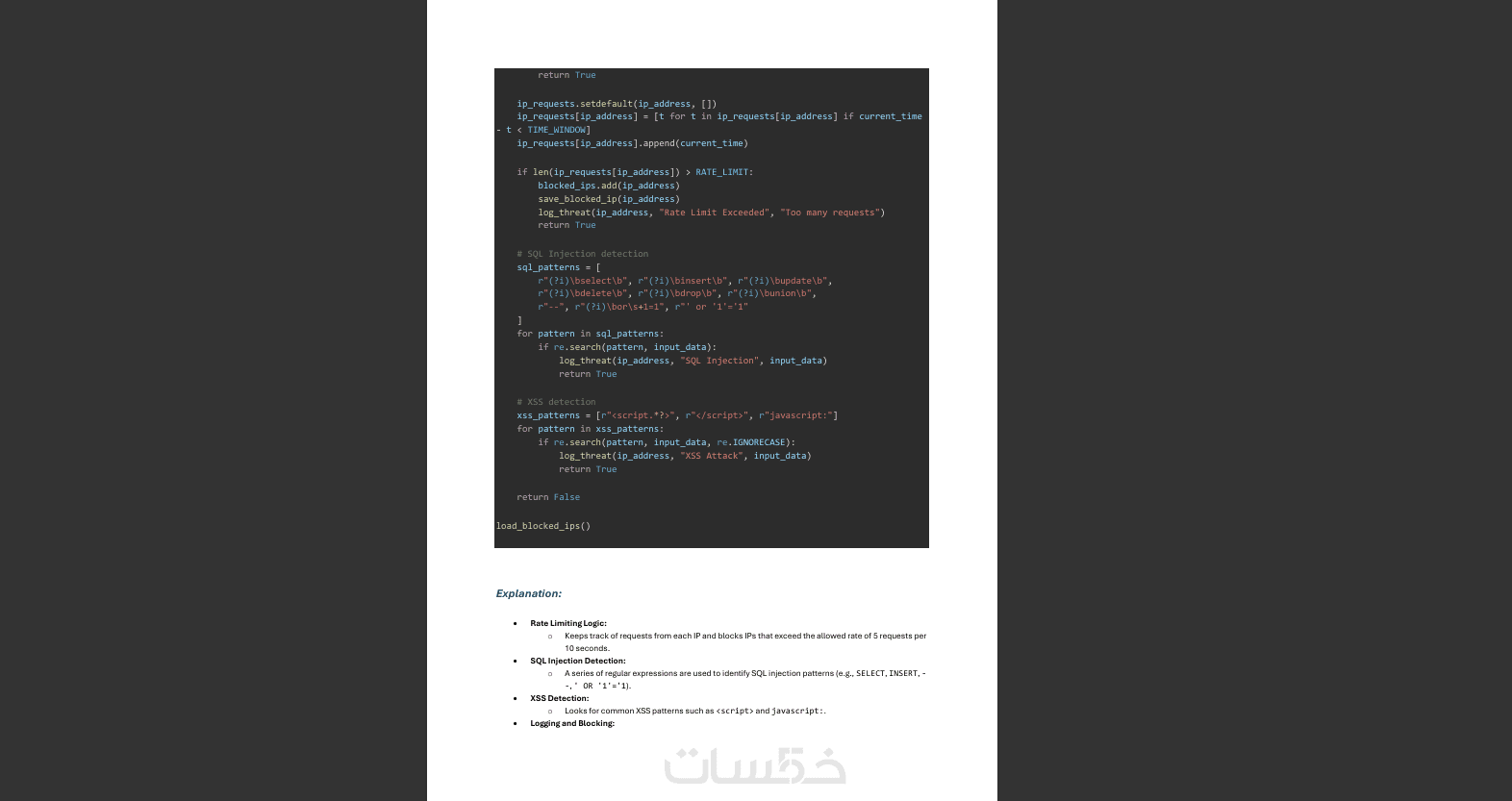Click the regex line containing bdelete, bdrop, bunion

[x=677, y=293]
